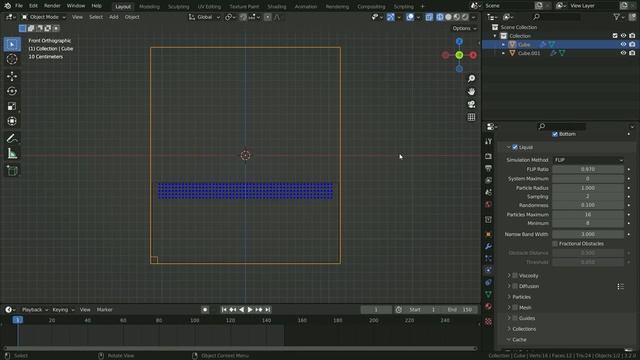Add a new workspace with plus button
The image size is (640, 360).
pyautogui.click(x=422, y=7)
